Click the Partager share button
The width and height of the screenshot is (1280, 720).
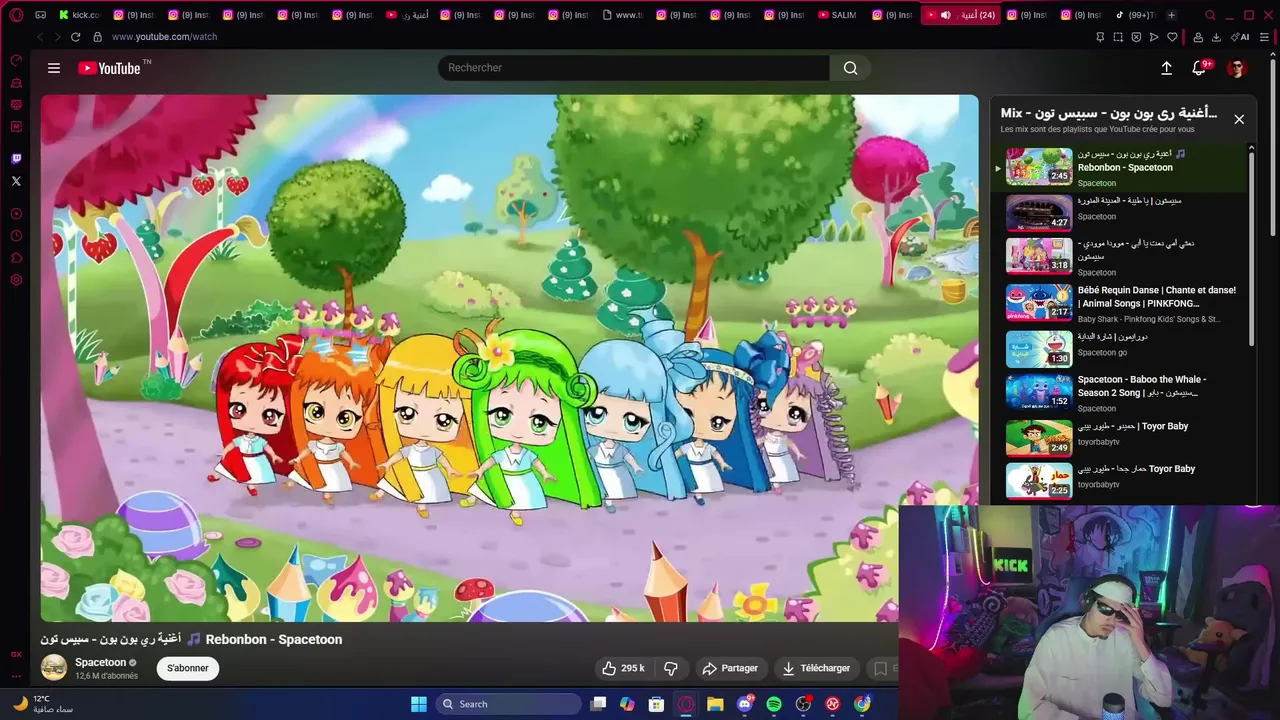[x=730, y=668]
